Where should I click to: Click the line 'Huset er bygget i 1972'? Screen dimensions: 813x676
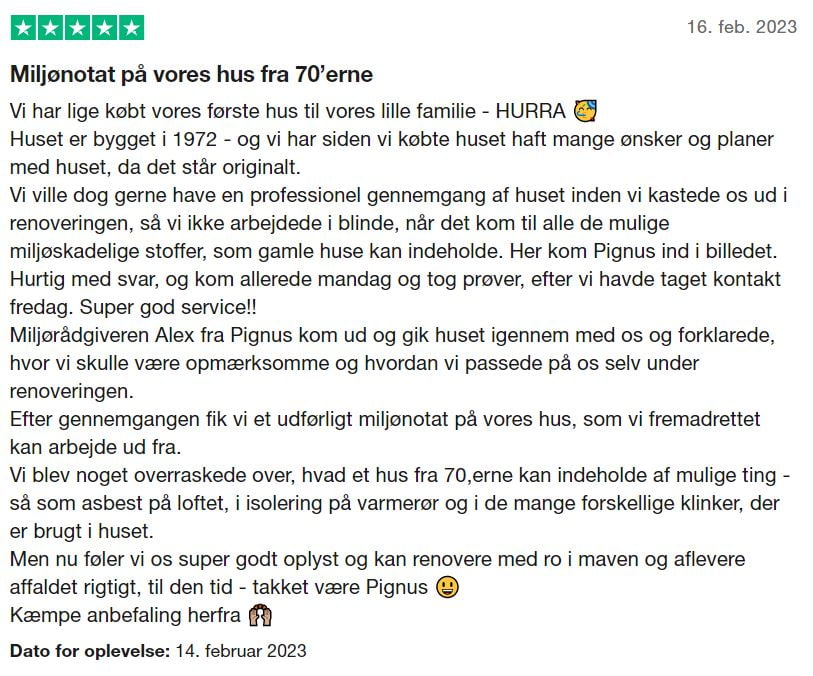coord(113,139)
